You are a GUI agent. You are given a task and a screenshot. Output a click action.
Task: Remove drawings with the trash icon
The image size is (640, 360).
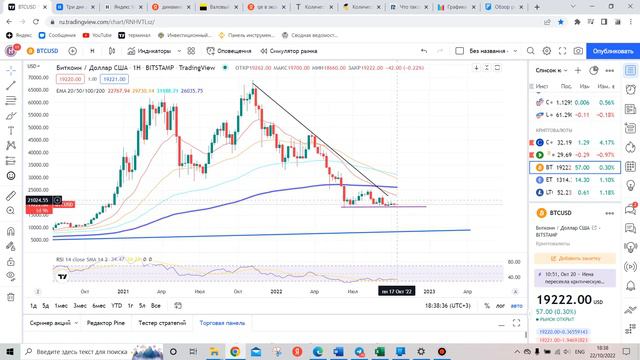[11, 297]
